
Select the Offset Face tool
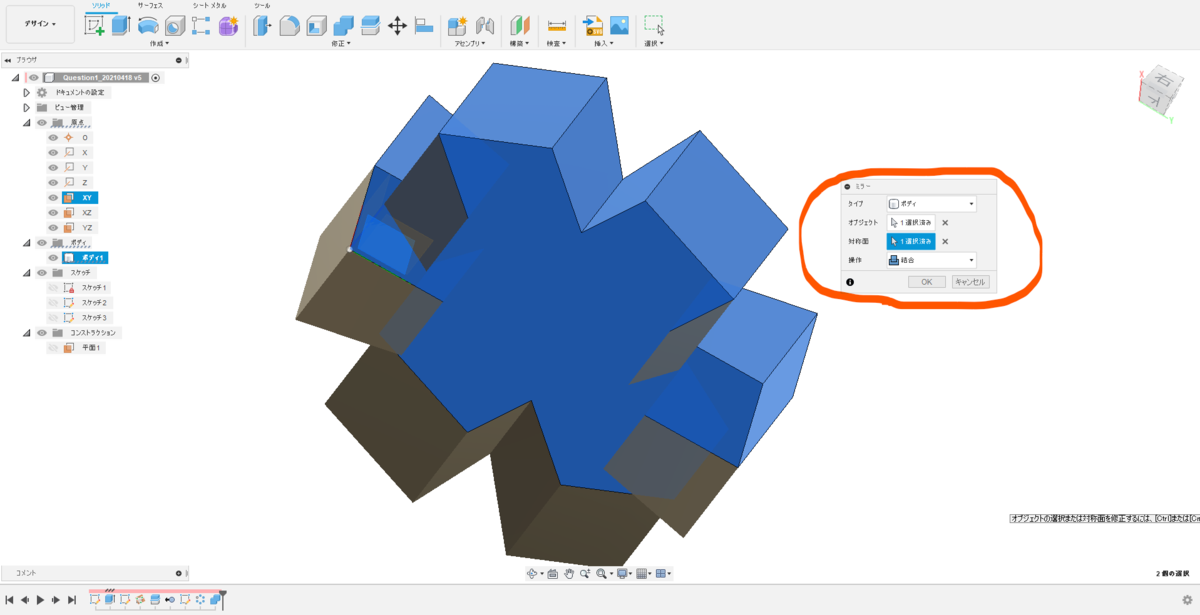(370, 26)
